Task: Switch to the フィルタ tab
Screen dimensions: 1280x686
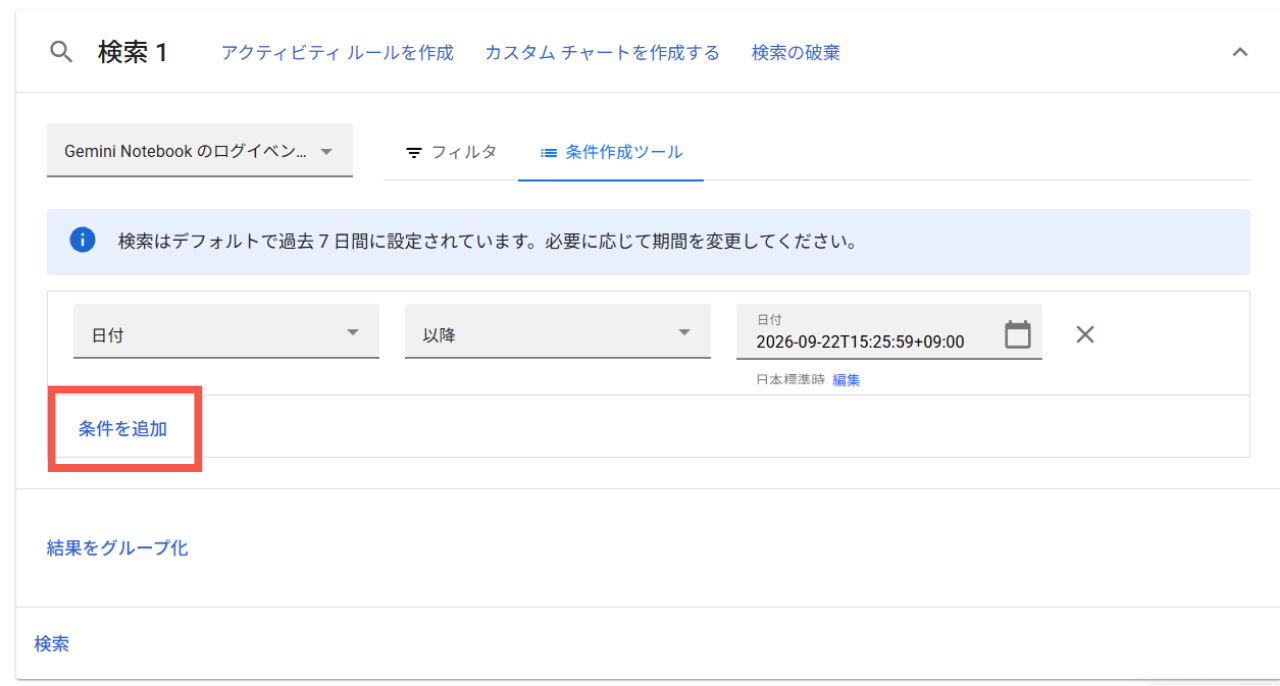Action: 451,152
